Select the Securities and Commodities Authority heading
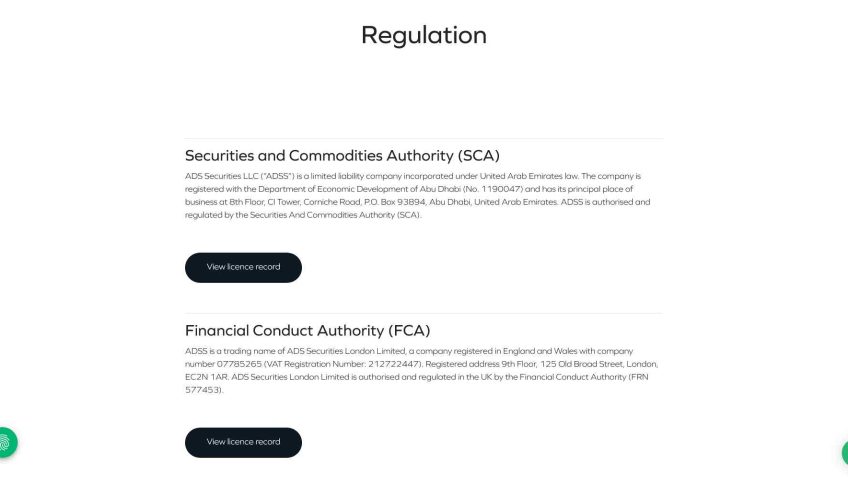 tap(342, 155)
